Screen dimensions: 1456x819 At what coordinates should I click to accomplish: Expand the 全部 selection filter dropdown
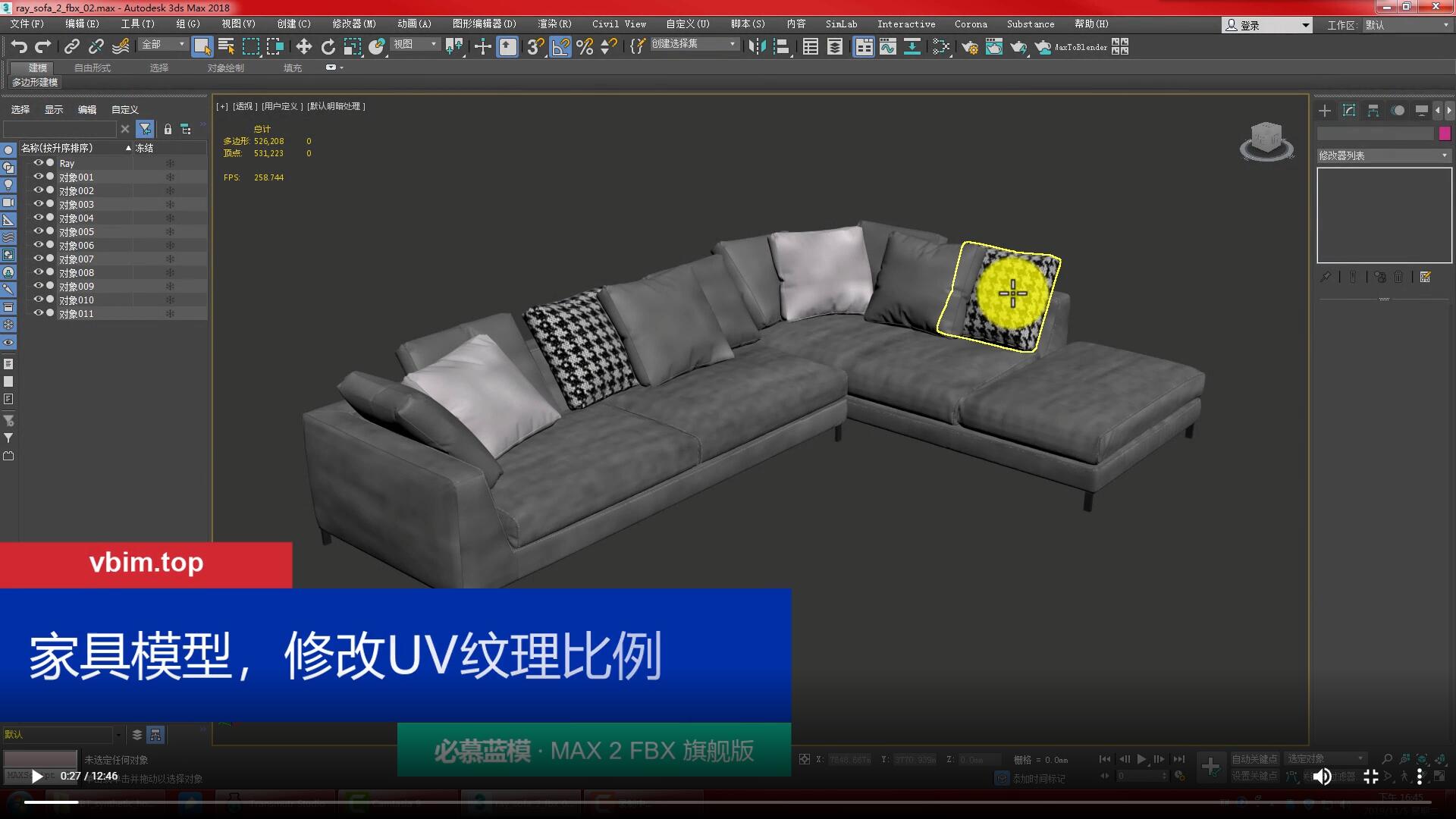[163, 45]
